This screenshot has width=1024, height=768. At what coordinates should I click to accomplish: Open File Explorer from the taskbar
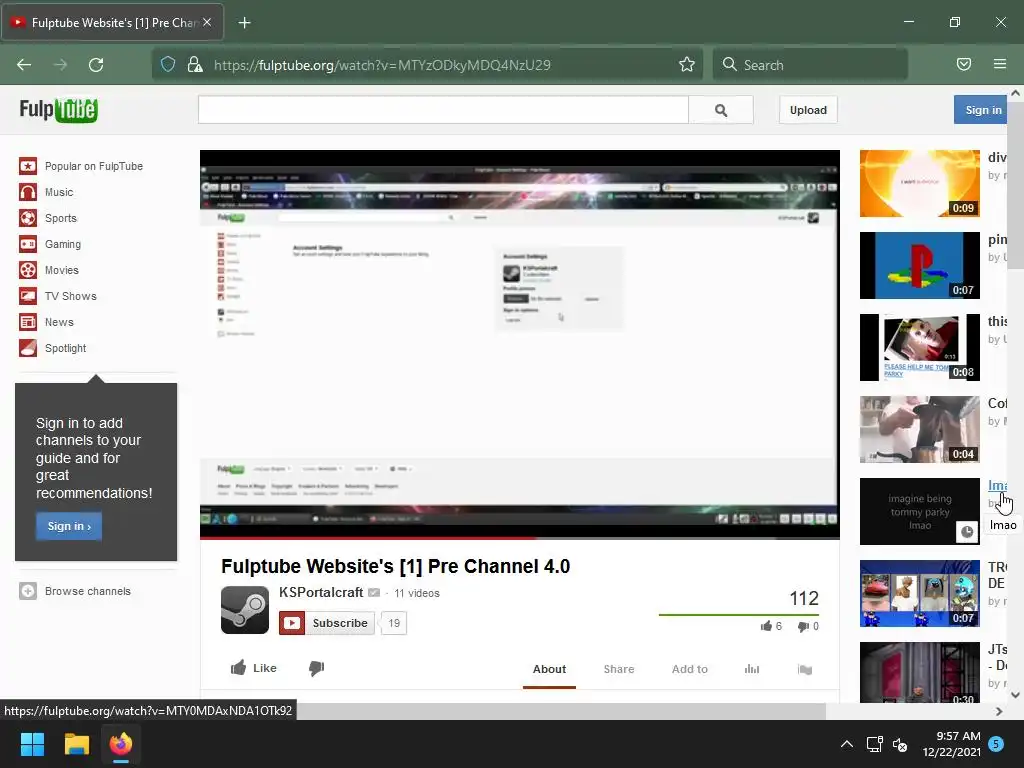(x=76, y=744)
